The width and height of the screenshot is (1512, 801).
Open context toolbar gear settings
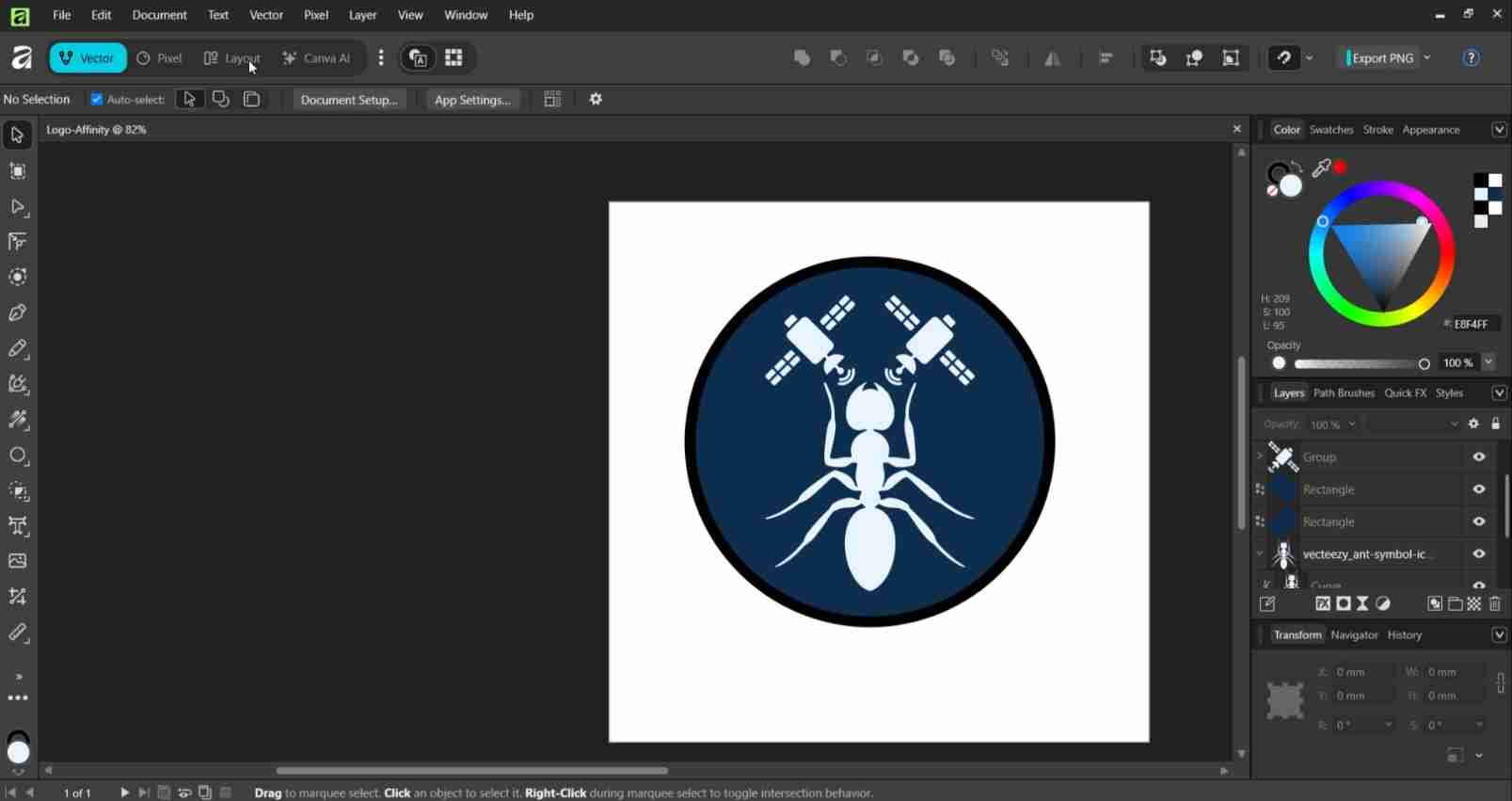pos(596,99)
